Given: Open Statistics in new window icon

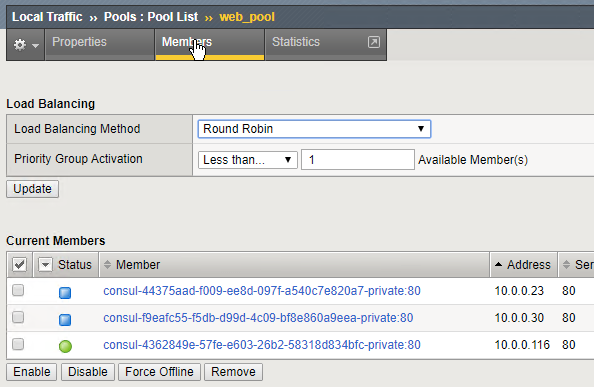Looking at the screenshot, I should (x=374, y=42).
